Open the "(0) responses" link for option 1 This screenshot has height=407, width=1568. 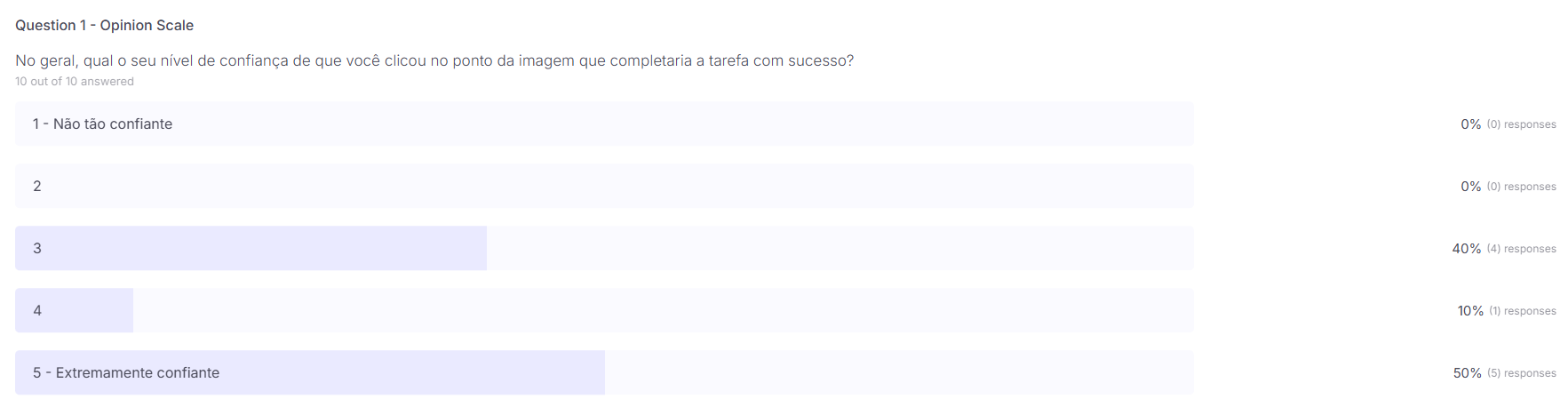coord(1521,124)
